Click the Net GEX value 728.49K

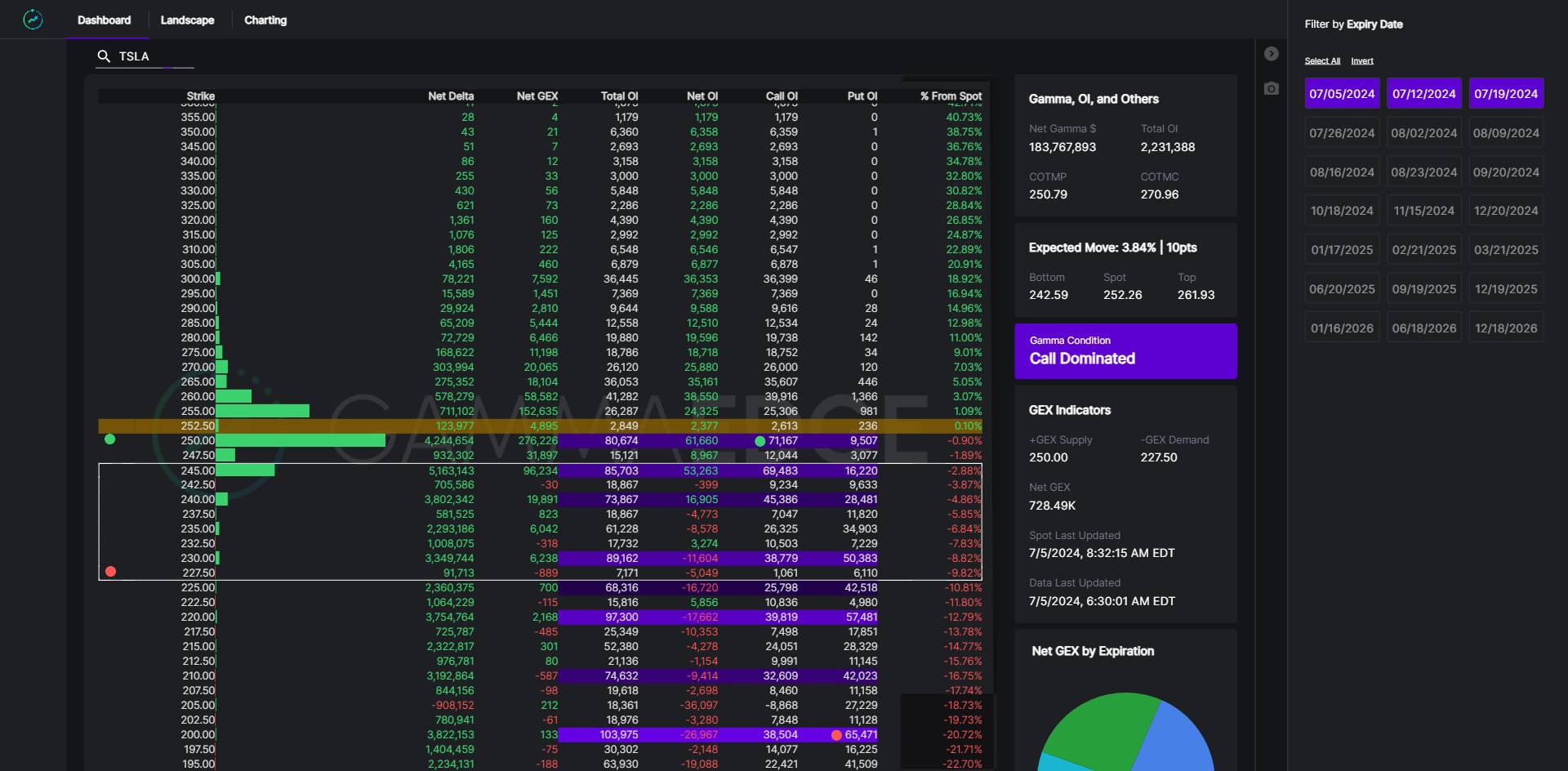1053,506
